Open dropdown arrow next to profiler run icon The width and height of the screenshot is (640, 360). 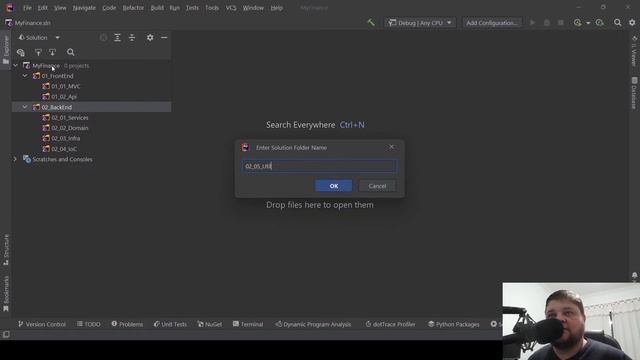588,23
